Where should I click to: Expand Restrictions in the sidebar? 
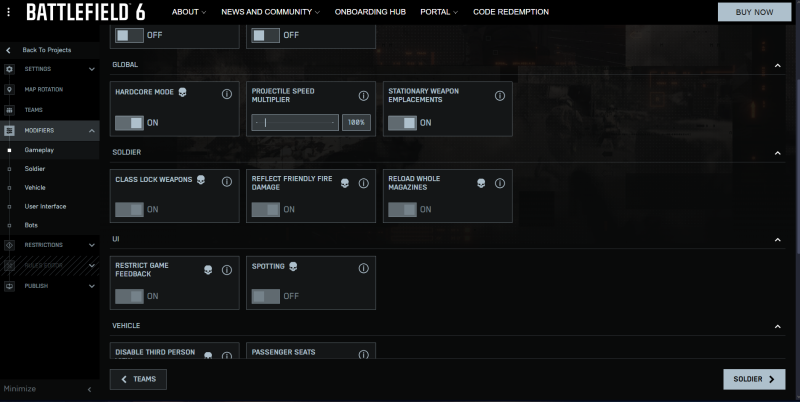[92, 245]
